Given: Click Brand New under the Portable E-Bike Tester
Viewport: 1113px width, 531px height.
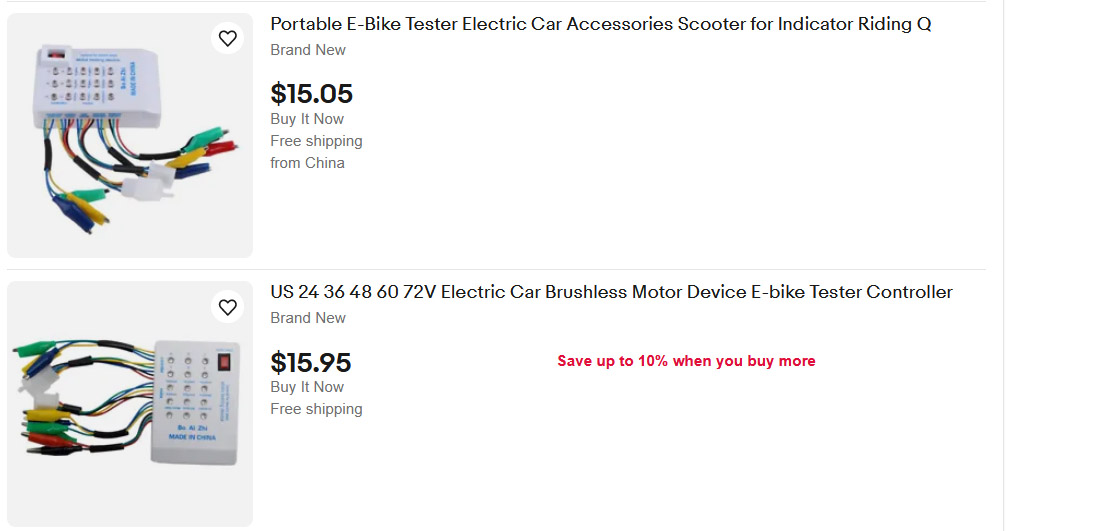Looking at the screenshot, I should coord(308,50).
